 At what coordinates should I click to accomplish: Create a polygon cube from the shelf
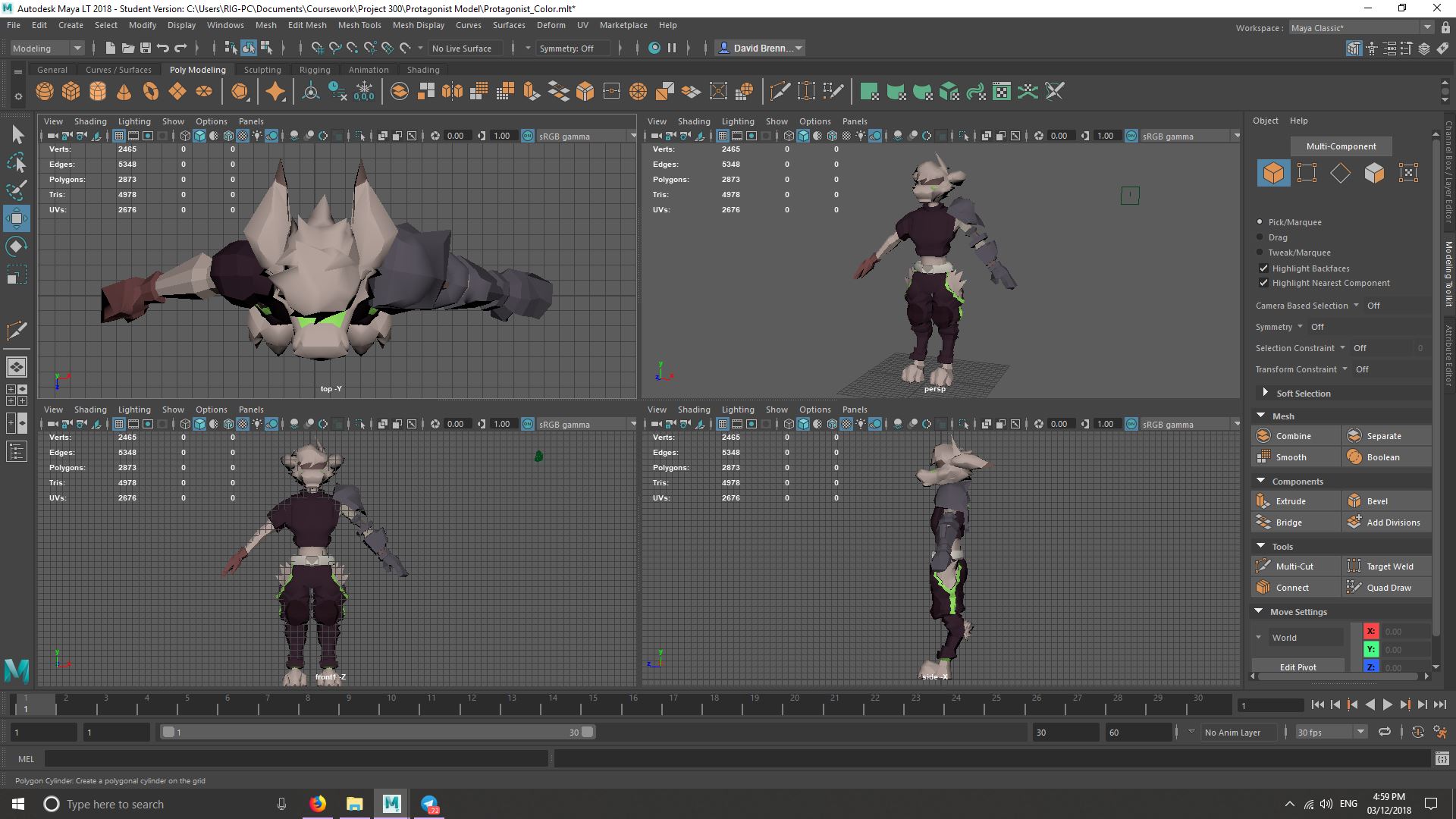pos(71,92)
